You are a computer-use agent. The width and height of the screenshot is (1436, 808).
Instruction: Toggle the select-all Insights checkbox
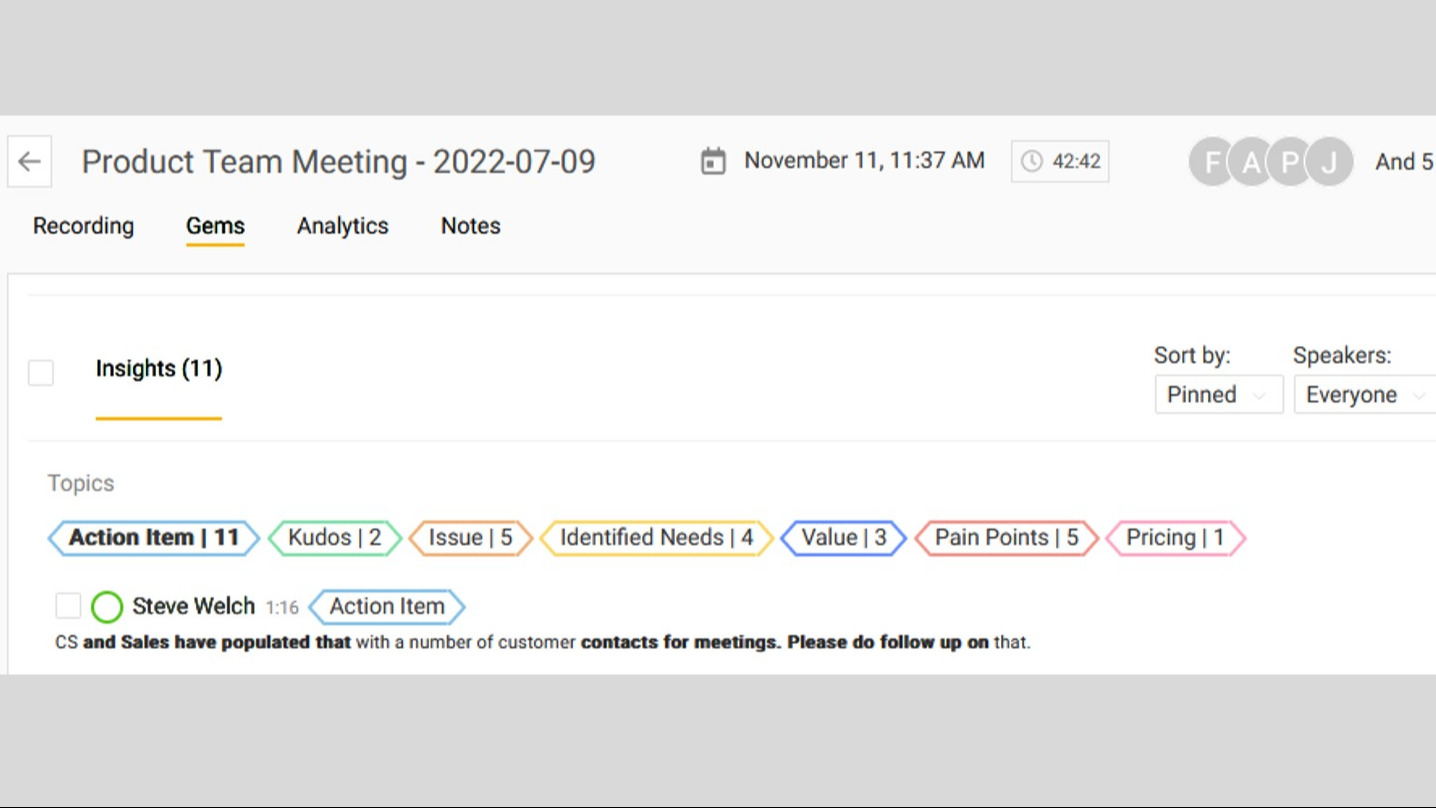click(41, 373)
